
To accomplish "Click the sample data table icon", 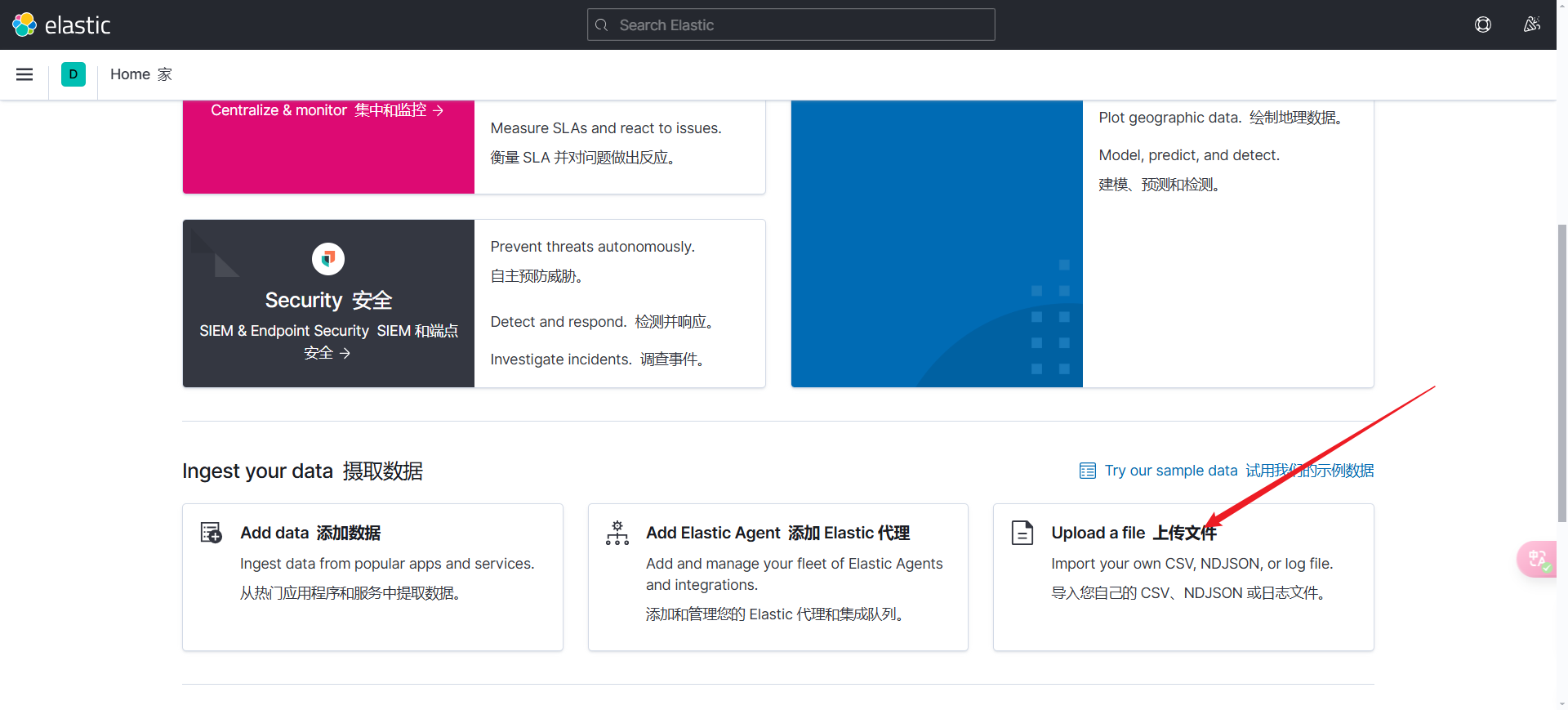I will point(1088,471).
